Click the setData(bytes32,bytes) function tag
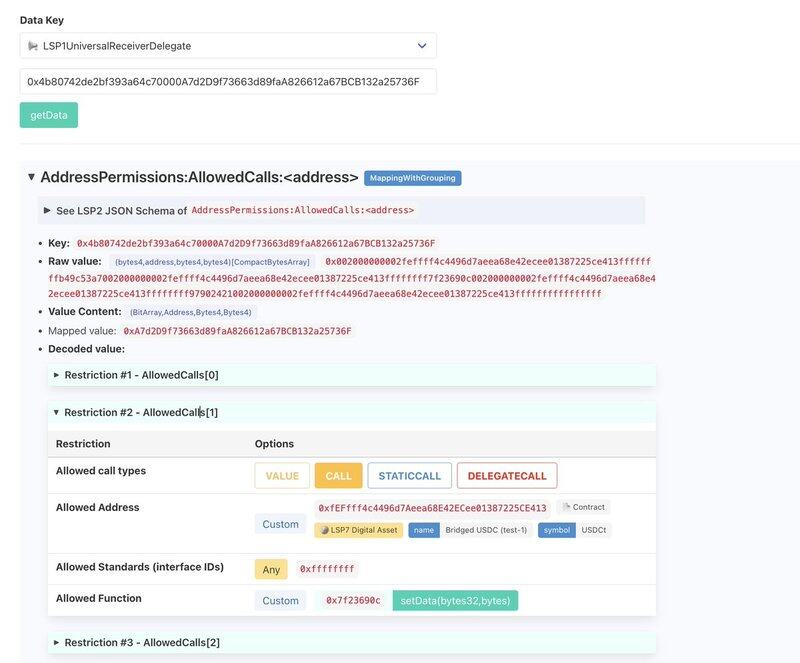800x663 pixels. pos(455,601)
